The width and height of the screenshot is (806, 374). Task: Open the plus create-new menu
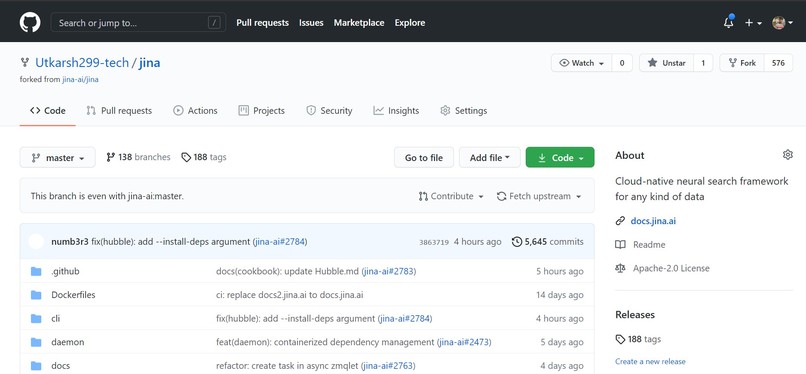753,23
